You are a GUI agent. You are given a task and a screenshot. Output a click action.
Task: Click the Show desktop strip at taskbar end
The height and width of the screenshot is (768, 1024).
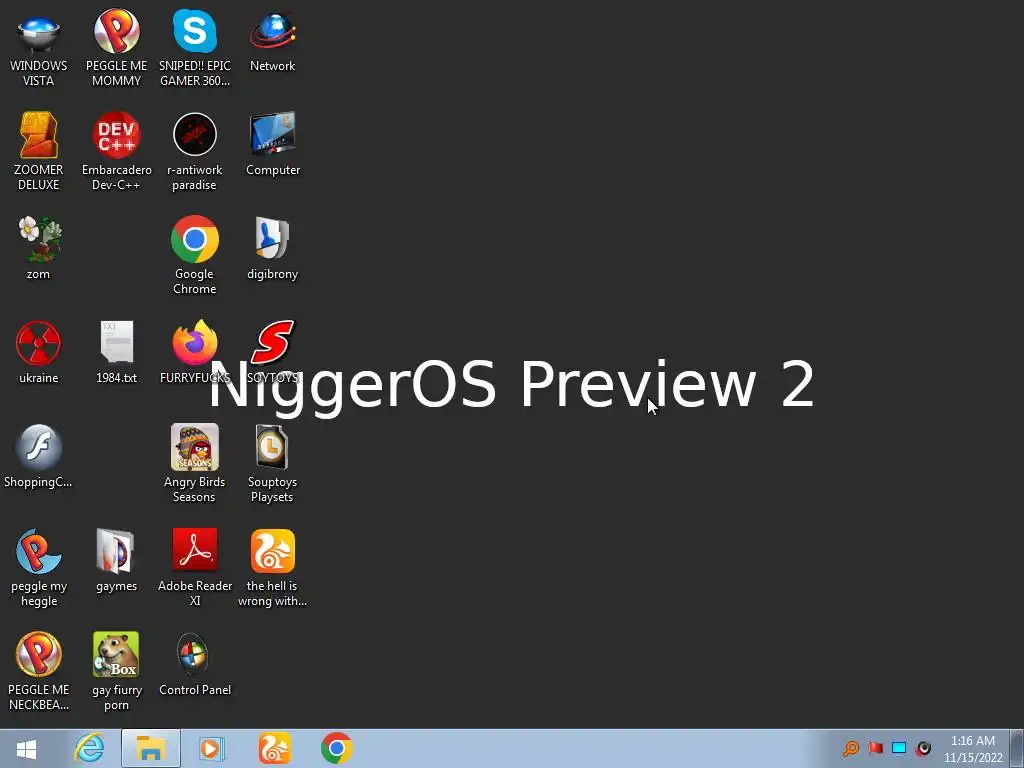[x=1016, y=748]
